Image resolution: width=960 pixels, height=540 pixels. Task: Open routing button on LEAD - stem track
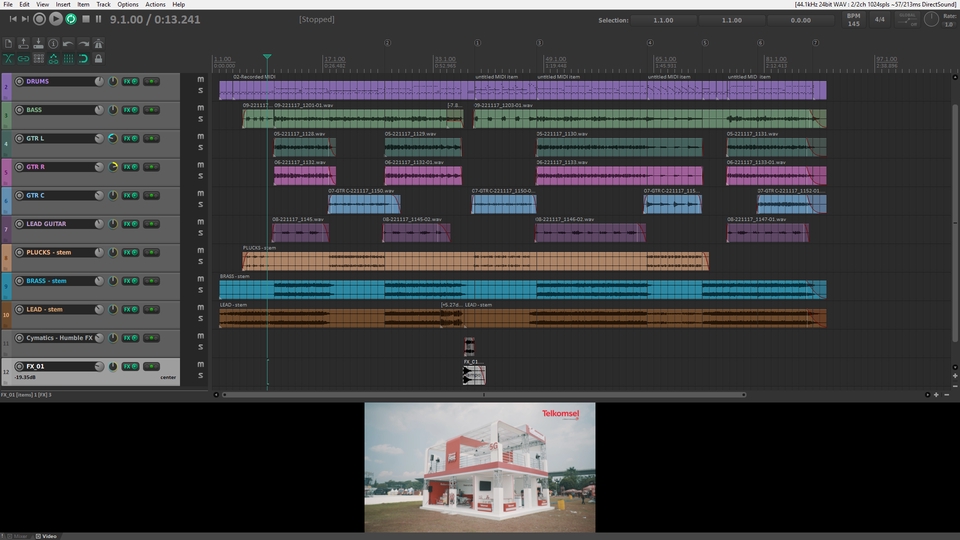tap(151, 309)
